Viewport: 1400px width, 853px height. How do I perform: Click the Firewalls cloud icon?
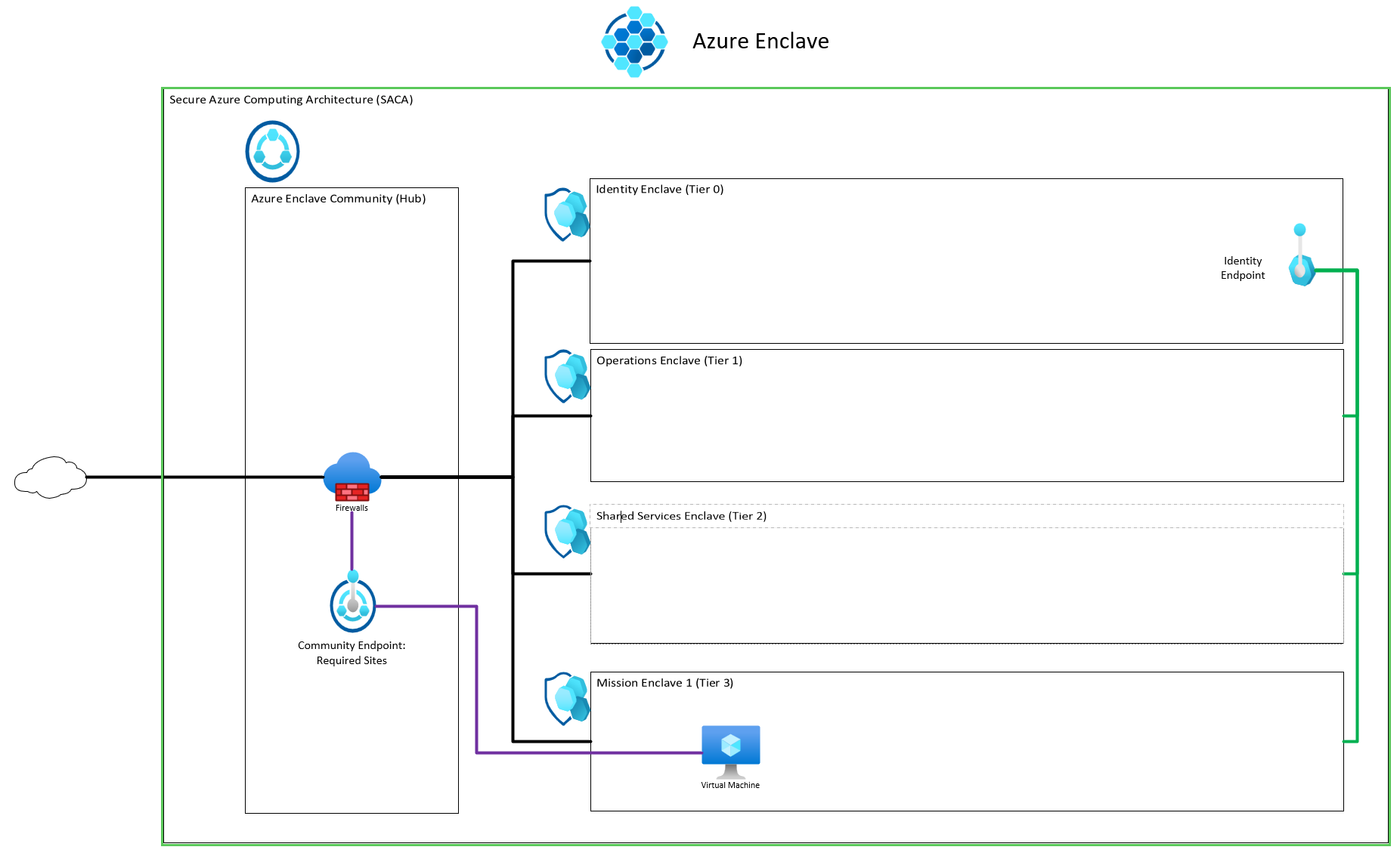coord(352,476)
